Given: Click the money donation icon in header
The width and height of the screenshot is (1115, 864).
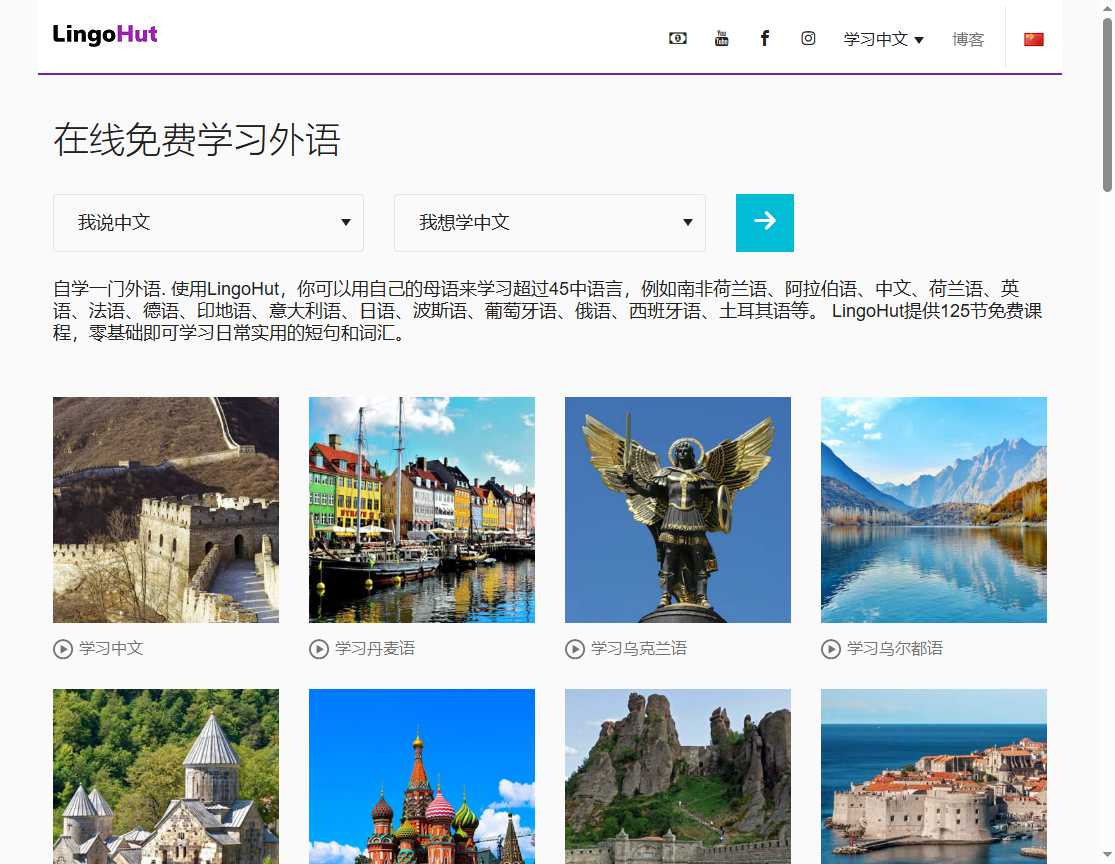Looking at the screenshot, I should coord(678,39).
